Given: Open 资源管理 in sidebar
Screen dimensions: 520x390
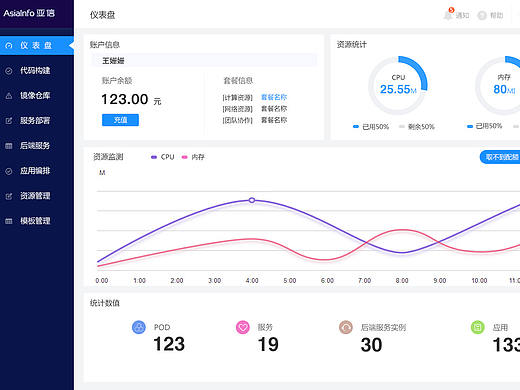Looking at the screenshot, I should pos(35,196).
